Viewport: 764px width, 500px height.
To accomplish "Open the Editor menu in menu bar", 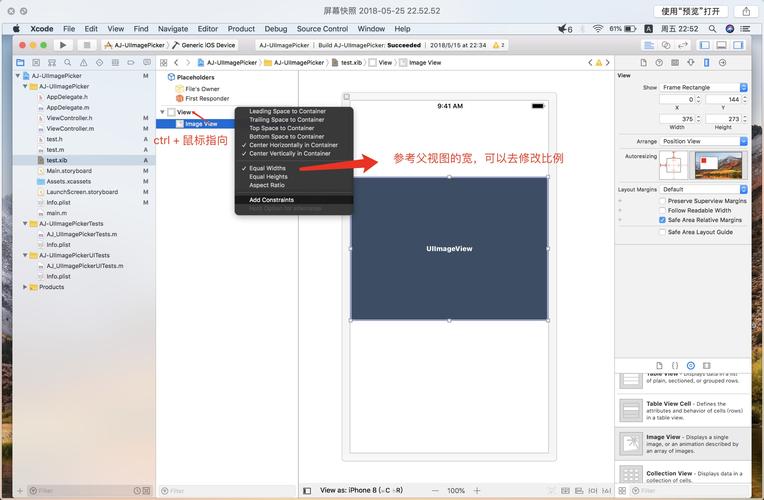I will (x=208, y=29).
